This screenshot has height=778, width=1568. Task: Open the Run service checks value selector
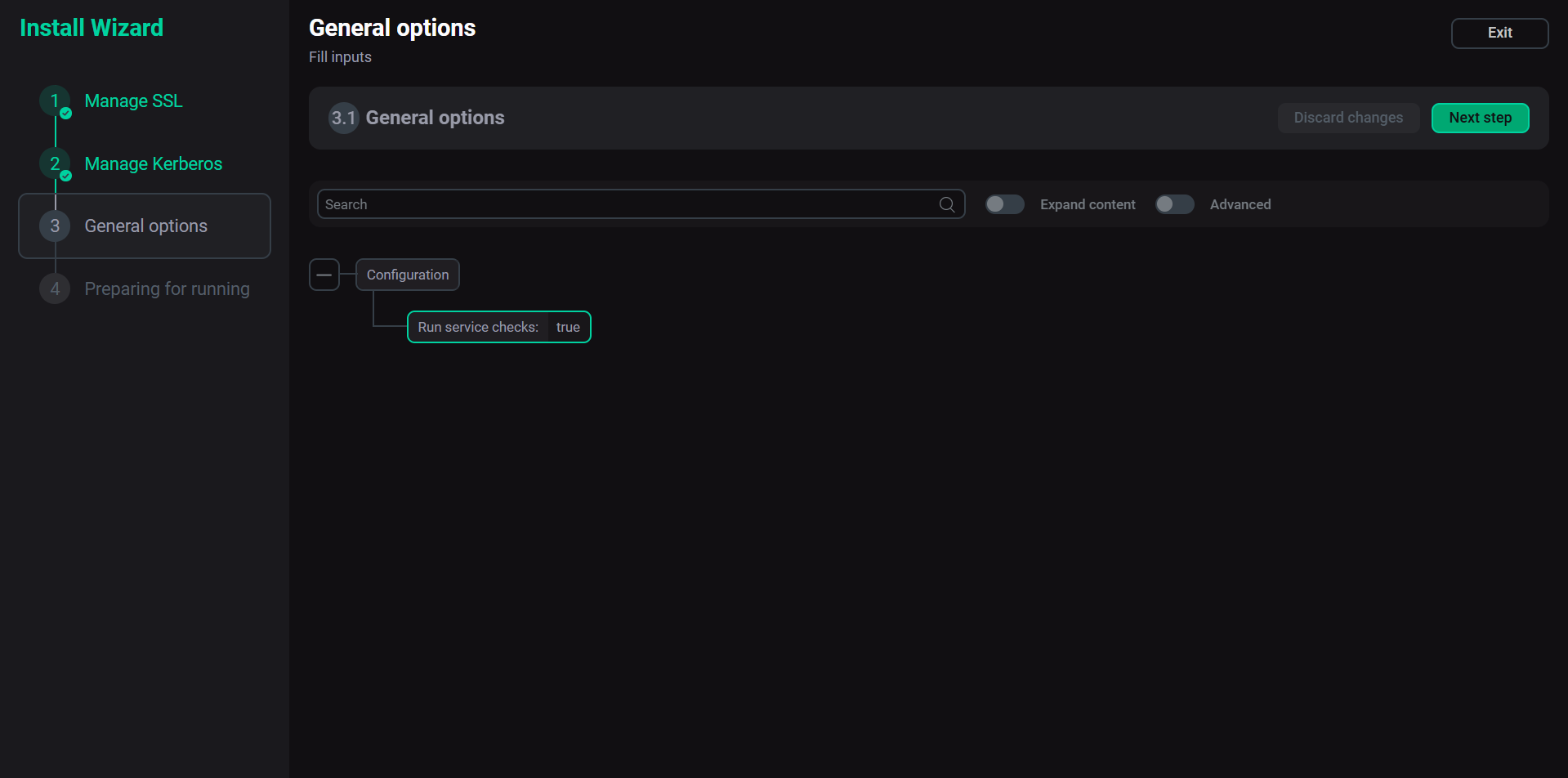click(568, 326)
